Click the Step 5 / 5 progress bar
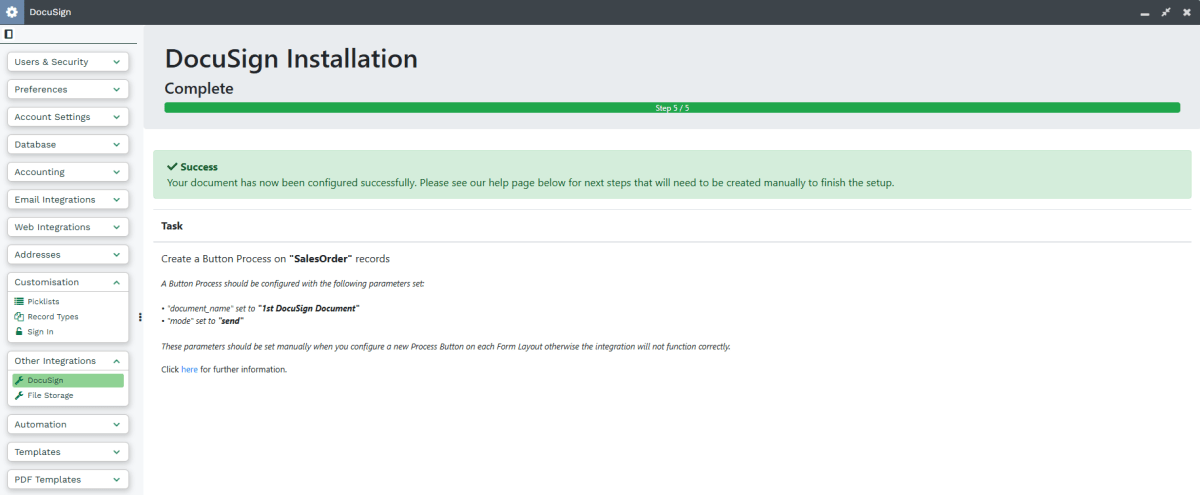1200x495 pixels. coord(672,107)
